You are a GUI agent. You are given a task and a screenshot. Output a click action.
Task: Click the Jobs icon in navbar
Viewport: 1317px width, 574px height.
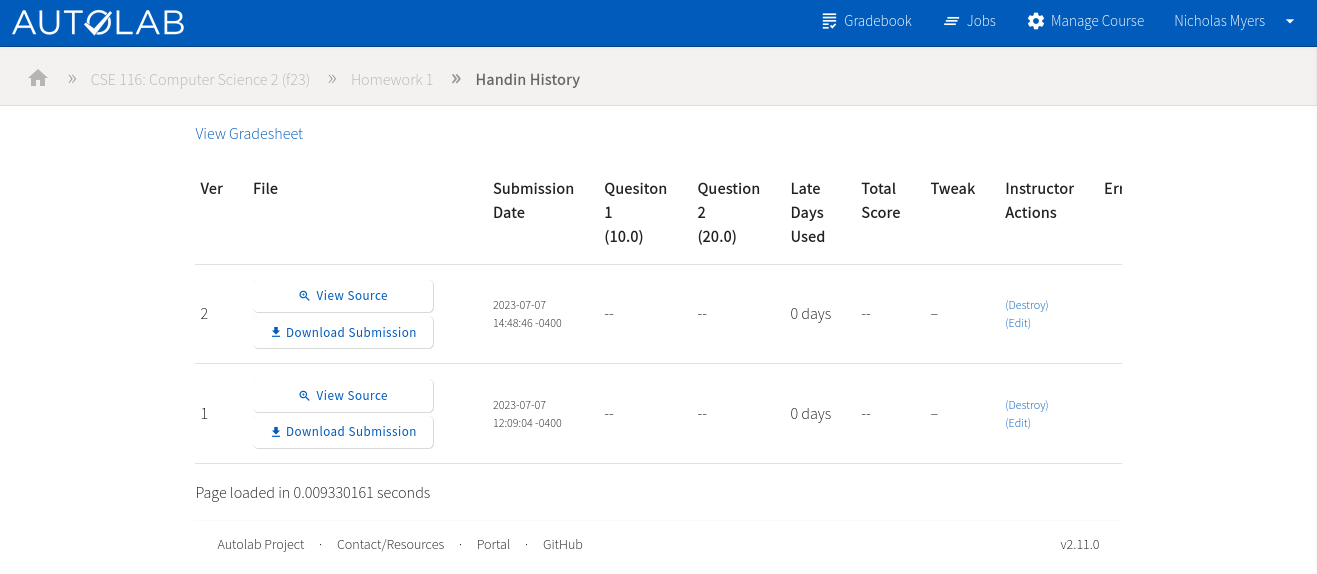click(952, 21)
